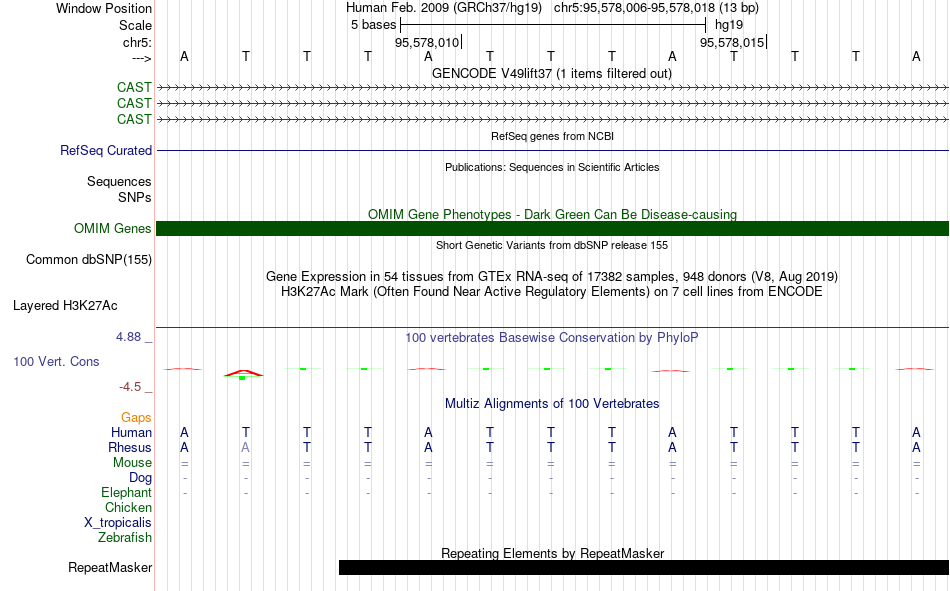The height and width of the screenshot is (591, 950).
Task: Click the Dog alignment row label
Action: 141,478
